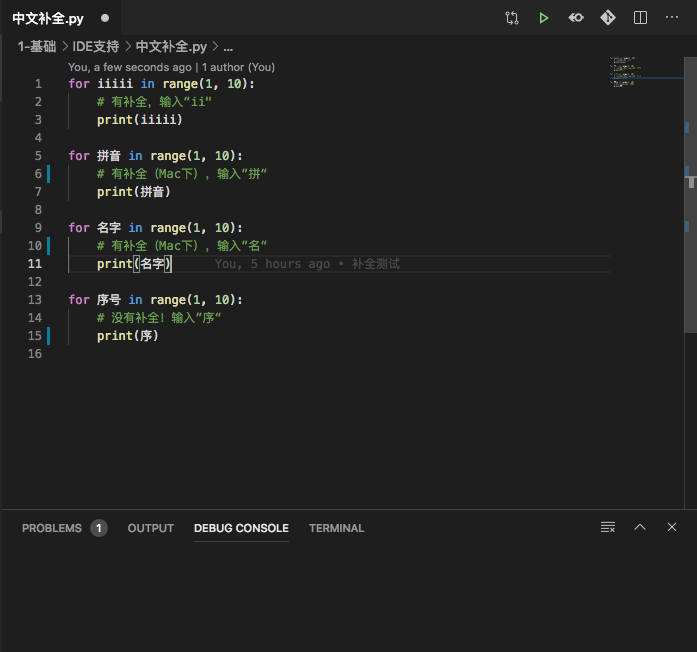The image size is (697, 652).
Task: Open the TERMINAL tab
Action: pos(336,528)
